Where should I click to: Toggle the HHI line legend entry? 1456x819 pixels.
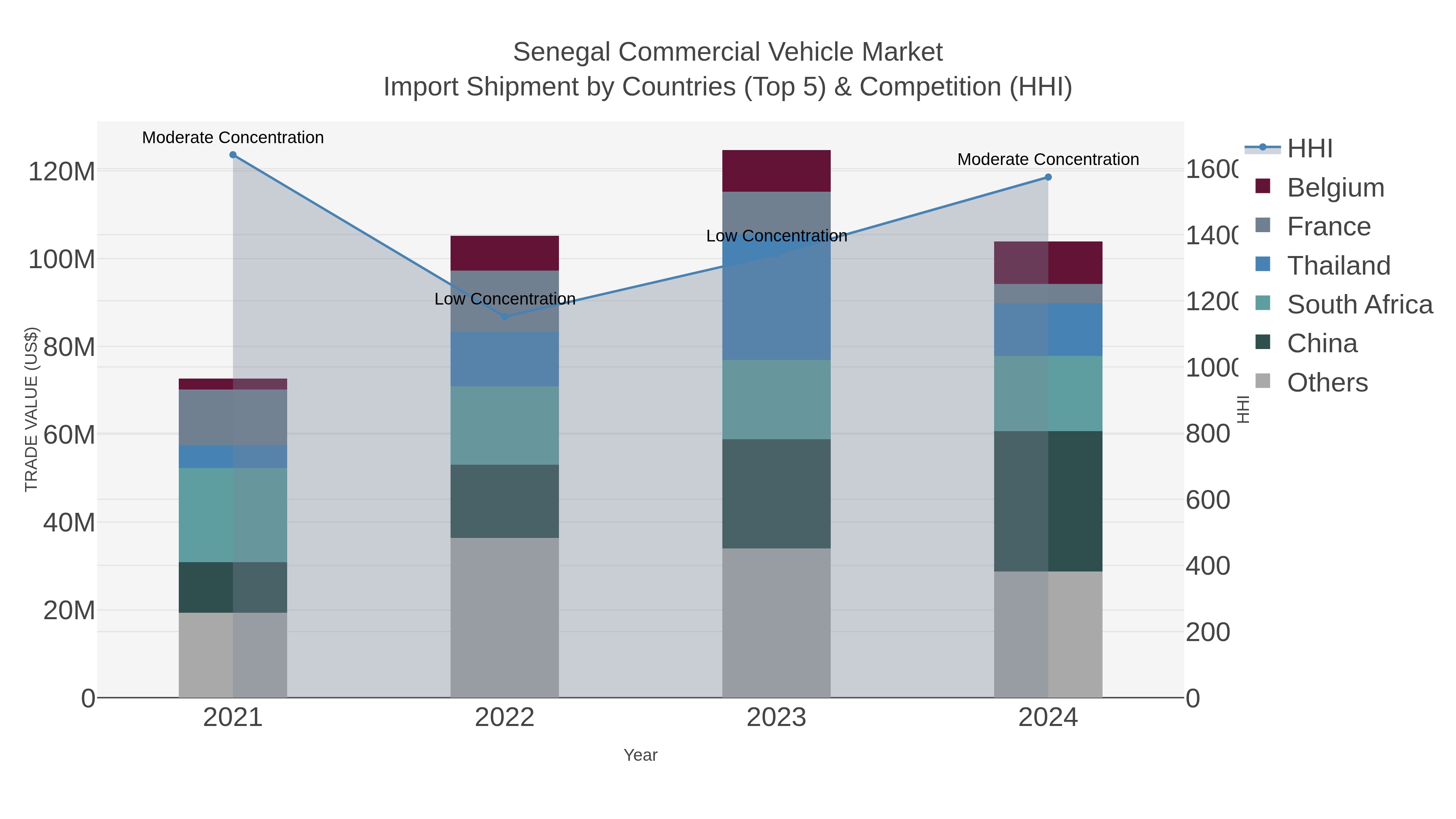click(x=1289, y=149)
